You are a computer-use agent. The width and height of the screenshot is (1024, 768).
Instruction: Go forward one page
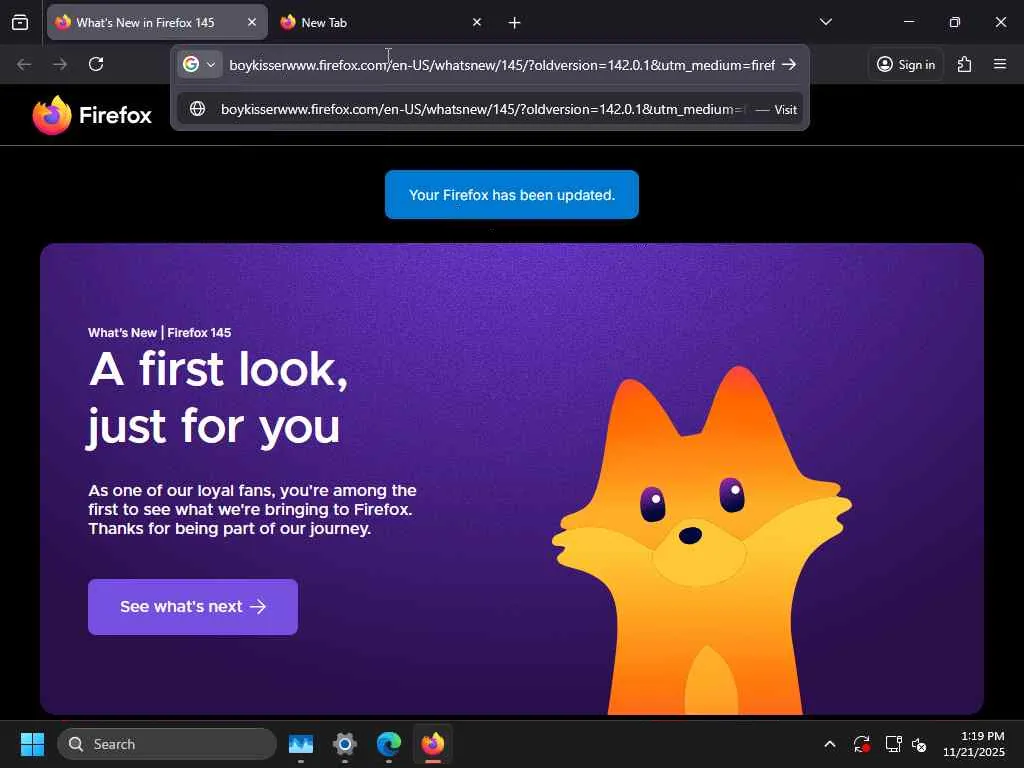click(x=60, y=64)
